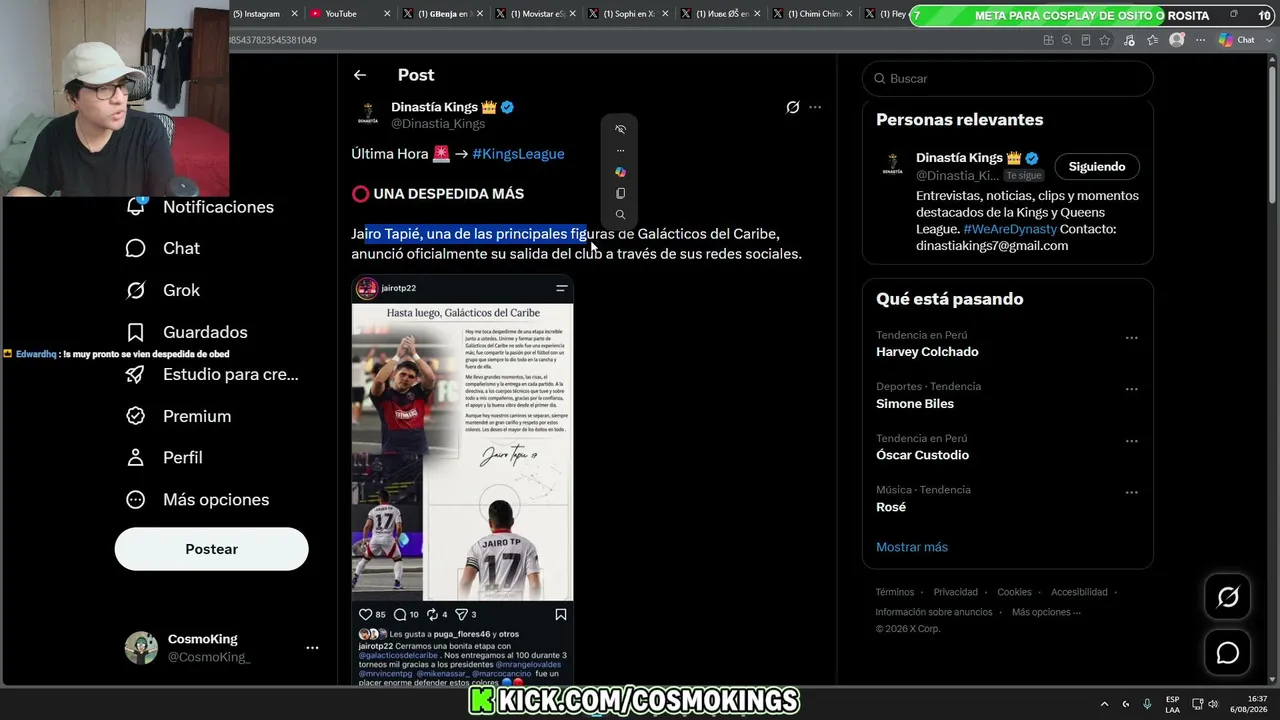Open the floating chat messages button

pyautogui.click(x=1227, y=653)
